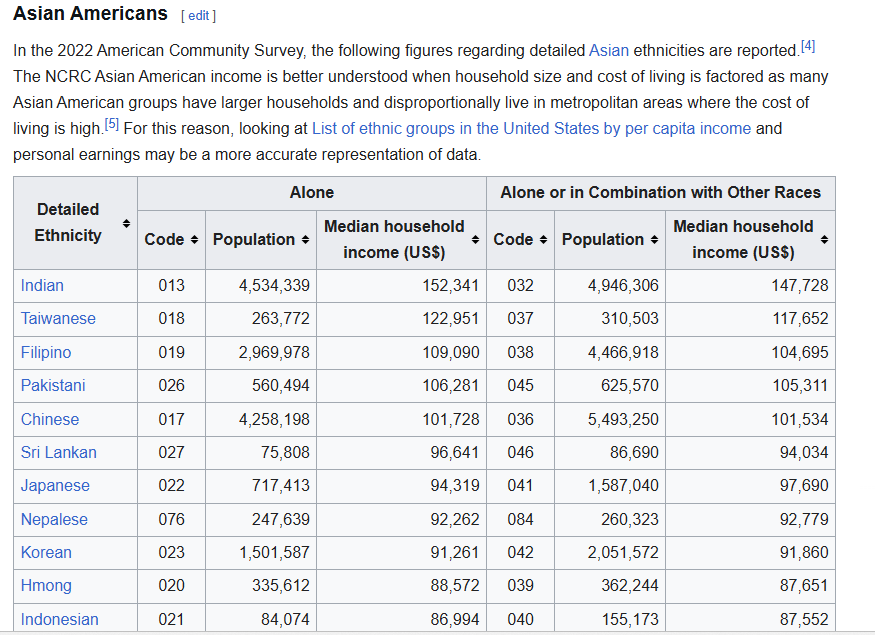Edit the Asian Americans section

[198, 16]
